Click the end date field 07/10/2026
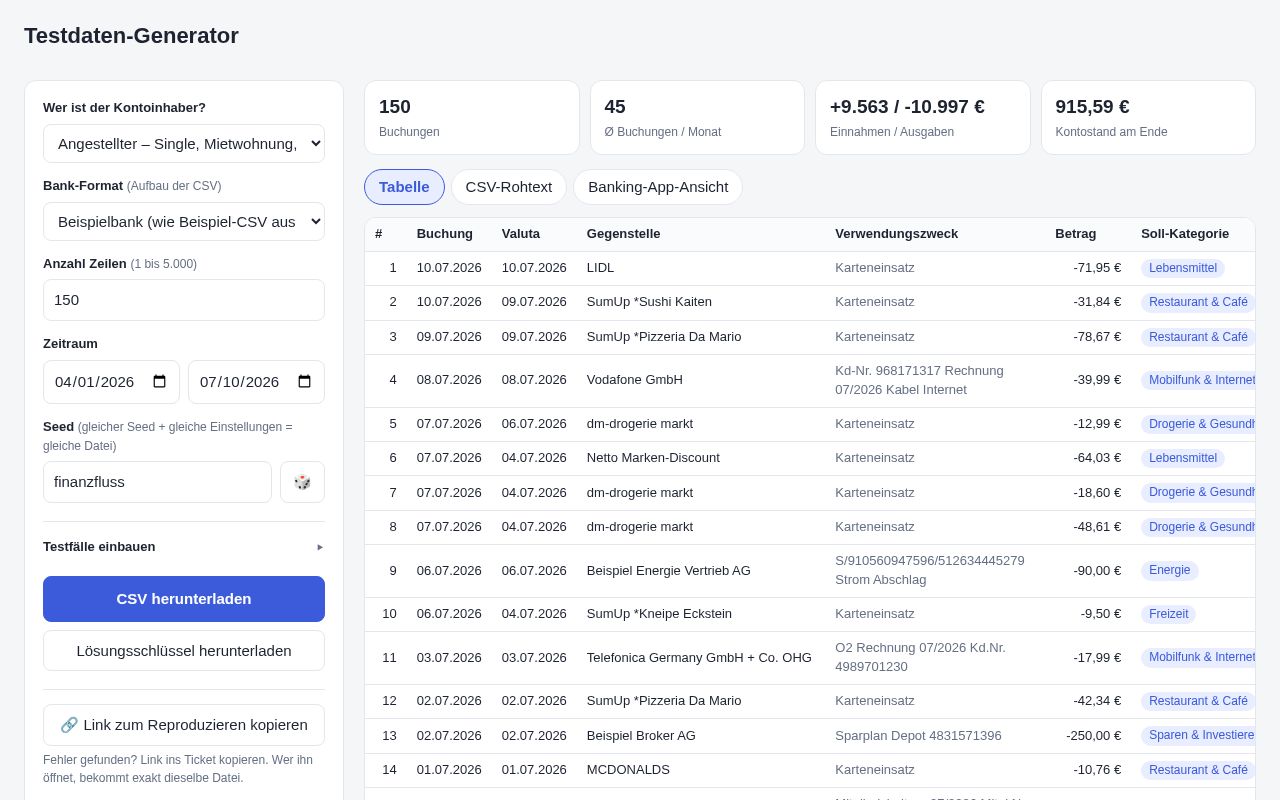Viewport: 1280px width, 800px height. point(256,382)
